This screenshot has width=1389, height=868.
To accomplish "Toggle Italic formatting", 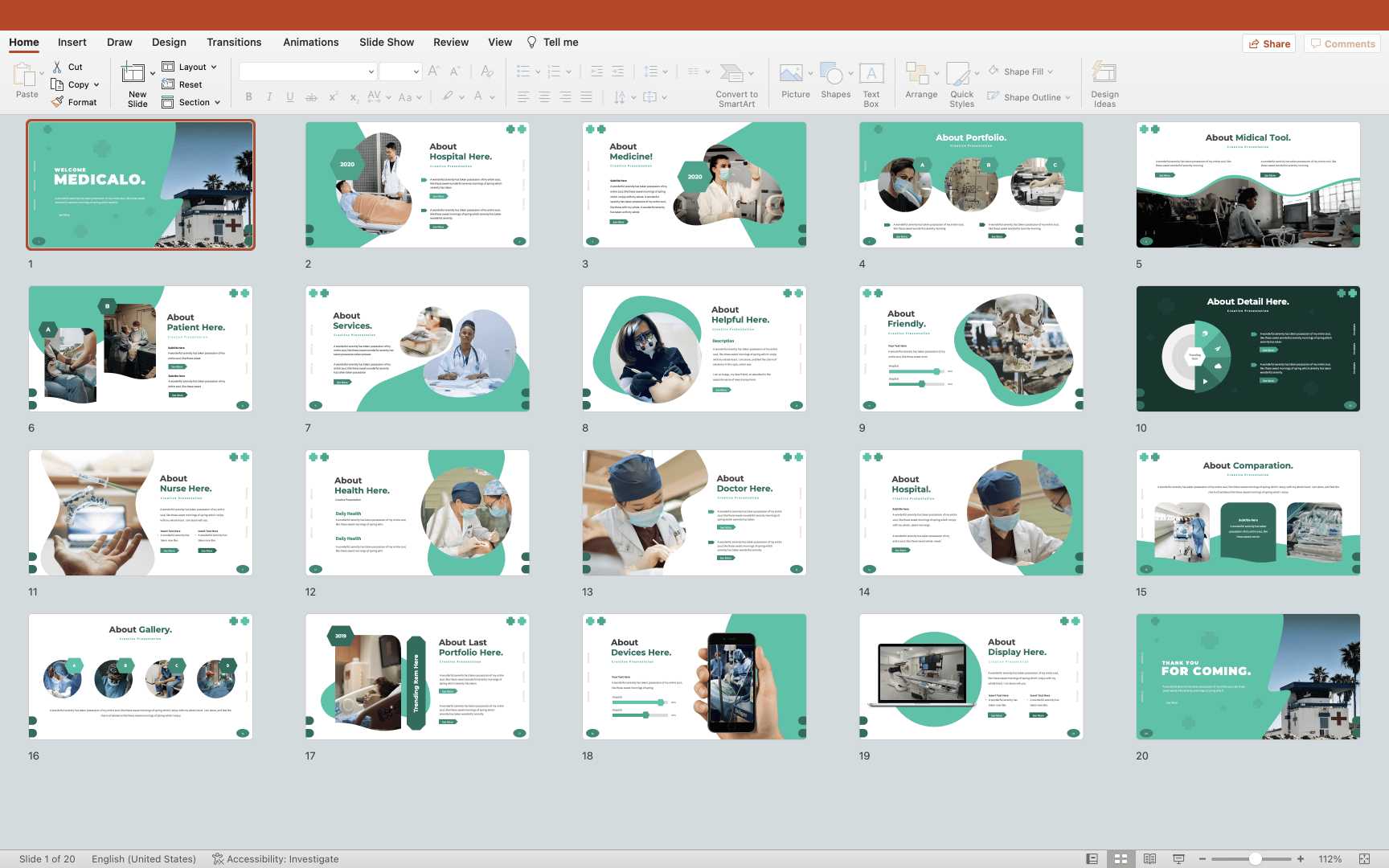I will coord(269,97).
